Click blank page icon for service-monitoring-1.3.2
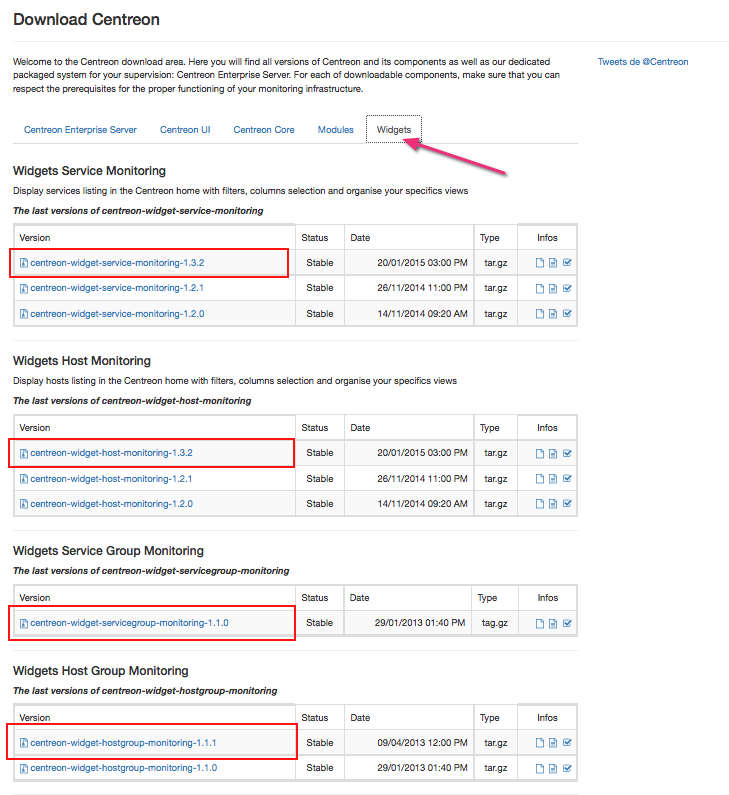729x795 pixels. tap(539, 263)
